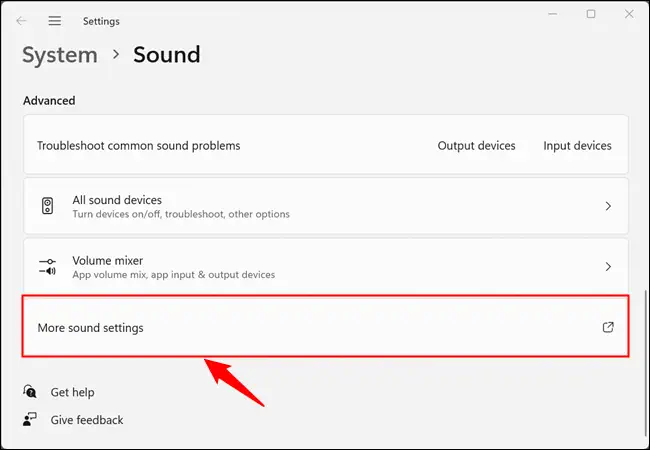Image resolution: width=650 pixels, height=450 pixels.
Task: Go to System in the breadcrumb
Action: coord(60,55)
